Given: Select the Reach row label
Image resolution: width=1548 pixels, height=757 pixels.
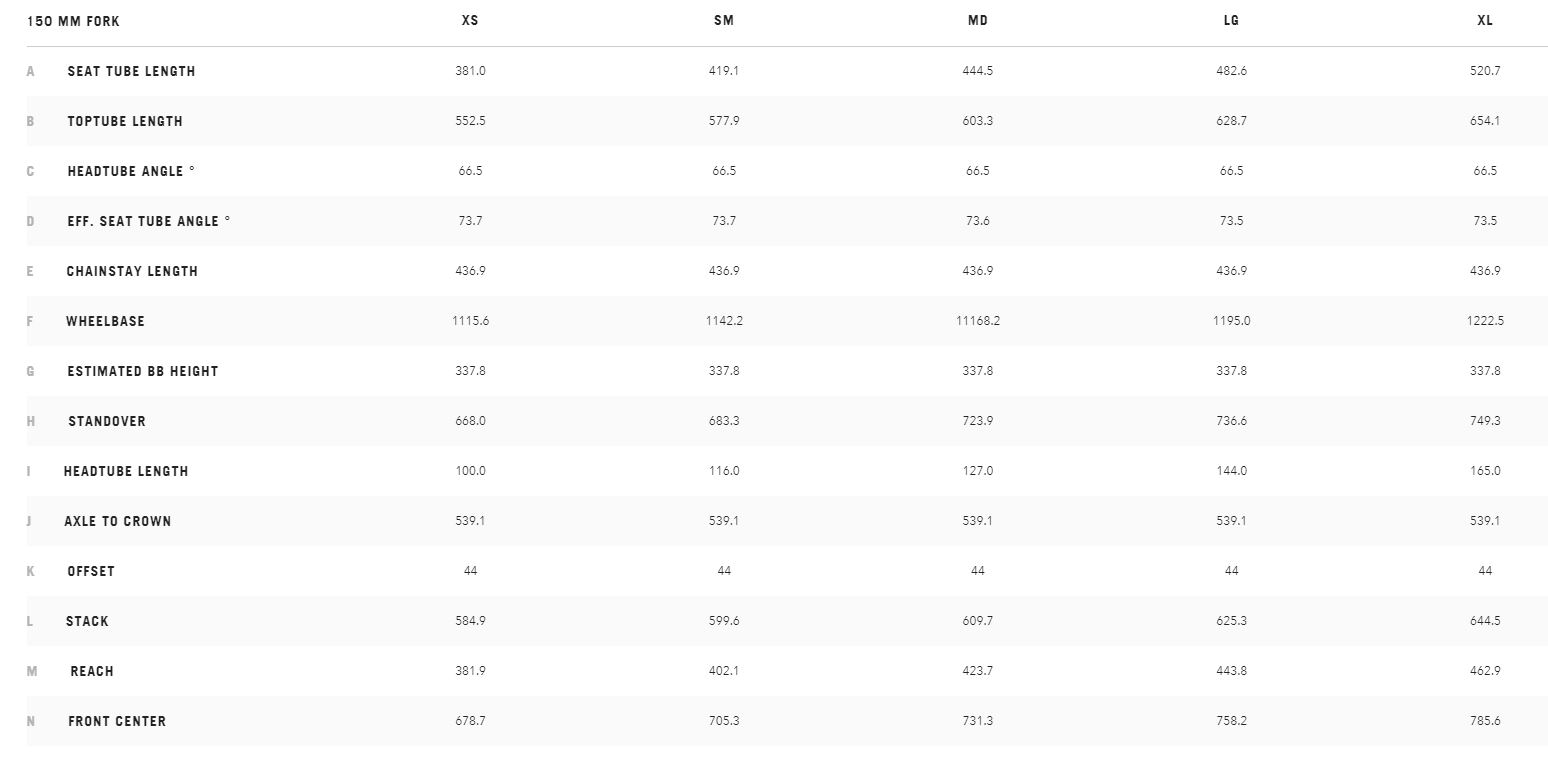Looking at the screenshot, I should 92,671.
